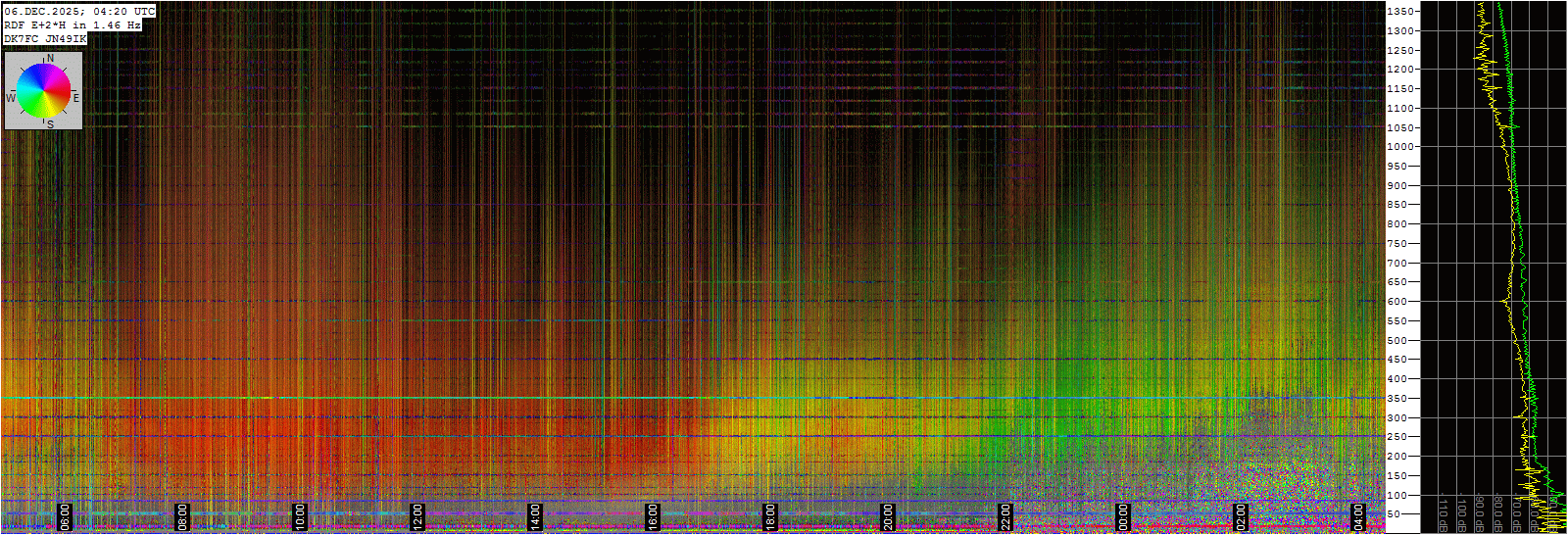1568x535 pixels.
Task: Select the 06:00 time marker
Action: point(65,515)
